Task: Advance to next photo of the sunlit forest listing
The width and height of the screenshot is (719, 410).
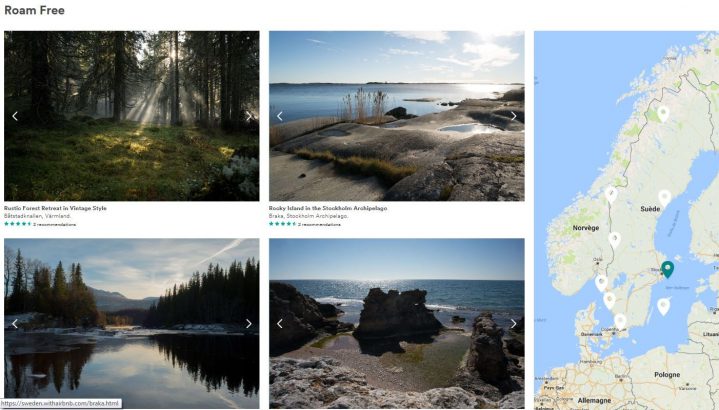Action: tap(249, 116)
